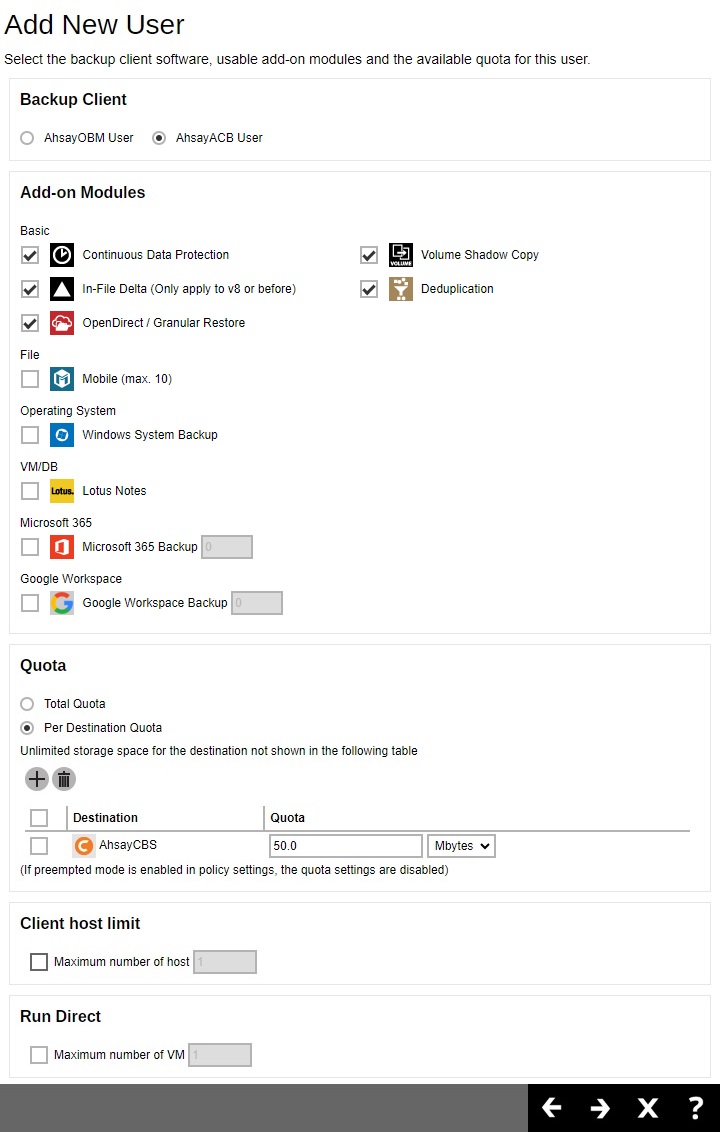Go back with the left arrow
Viewport: 720px width, 1132px height.
(552, 1107)
